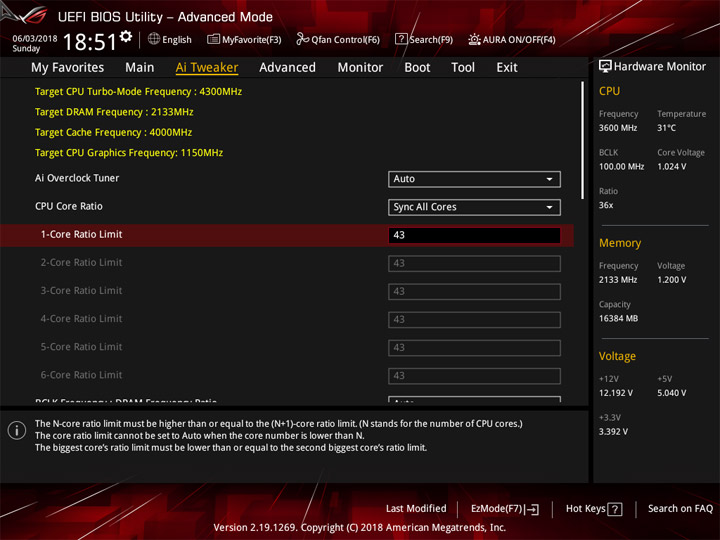
Task: Click the English language button
Action: point(170,39)
